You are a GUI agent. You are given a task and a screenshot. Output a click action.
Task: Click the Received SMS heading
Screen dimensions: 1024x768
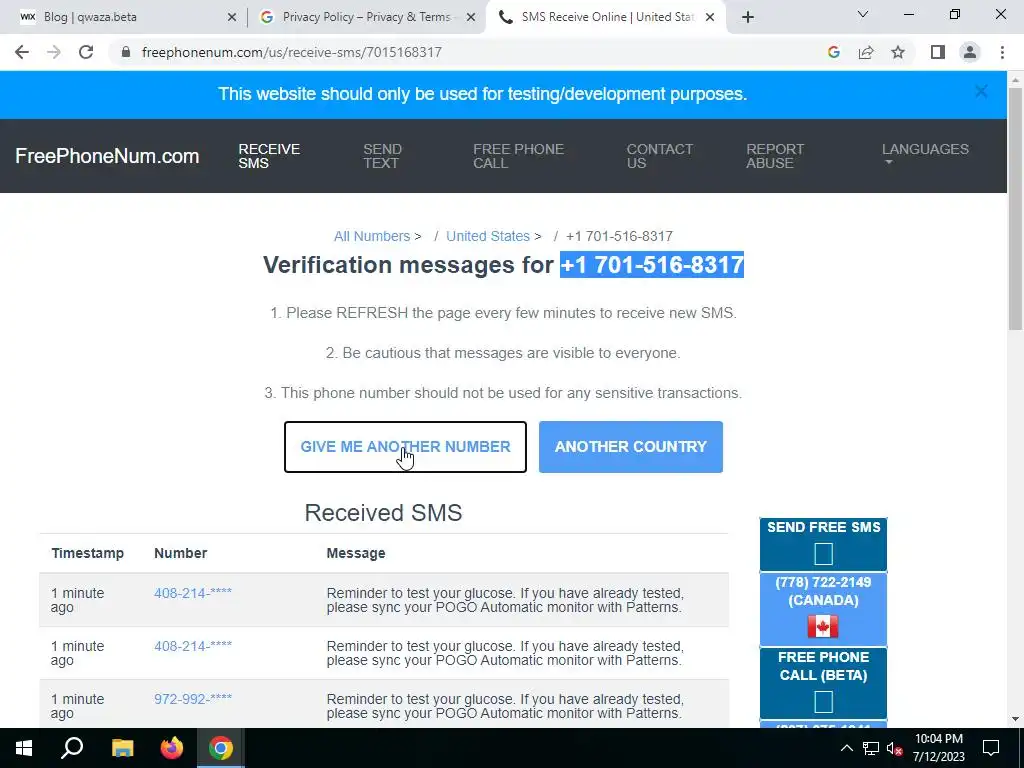(383, 513)
